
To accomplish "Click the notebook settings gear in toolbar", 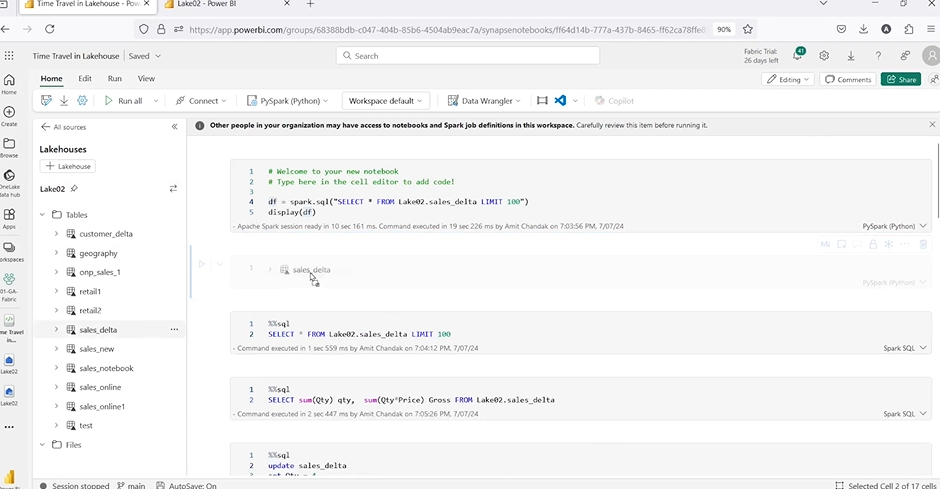I will pyautogui.click(x=82, y=101).
